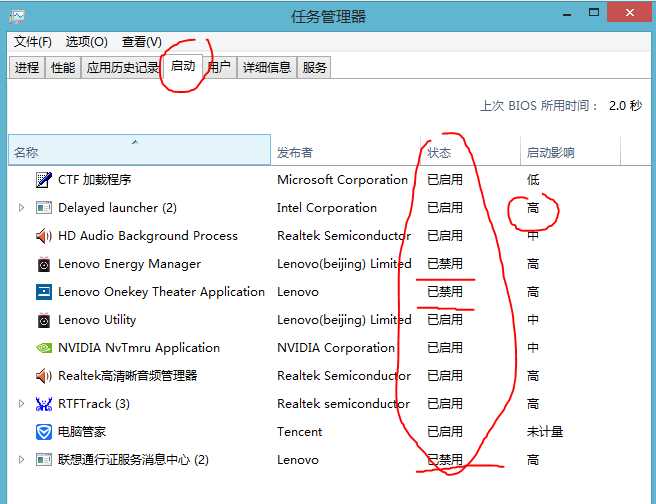Click the Lenovo Onekey Theater Application icon

[44, 292]
